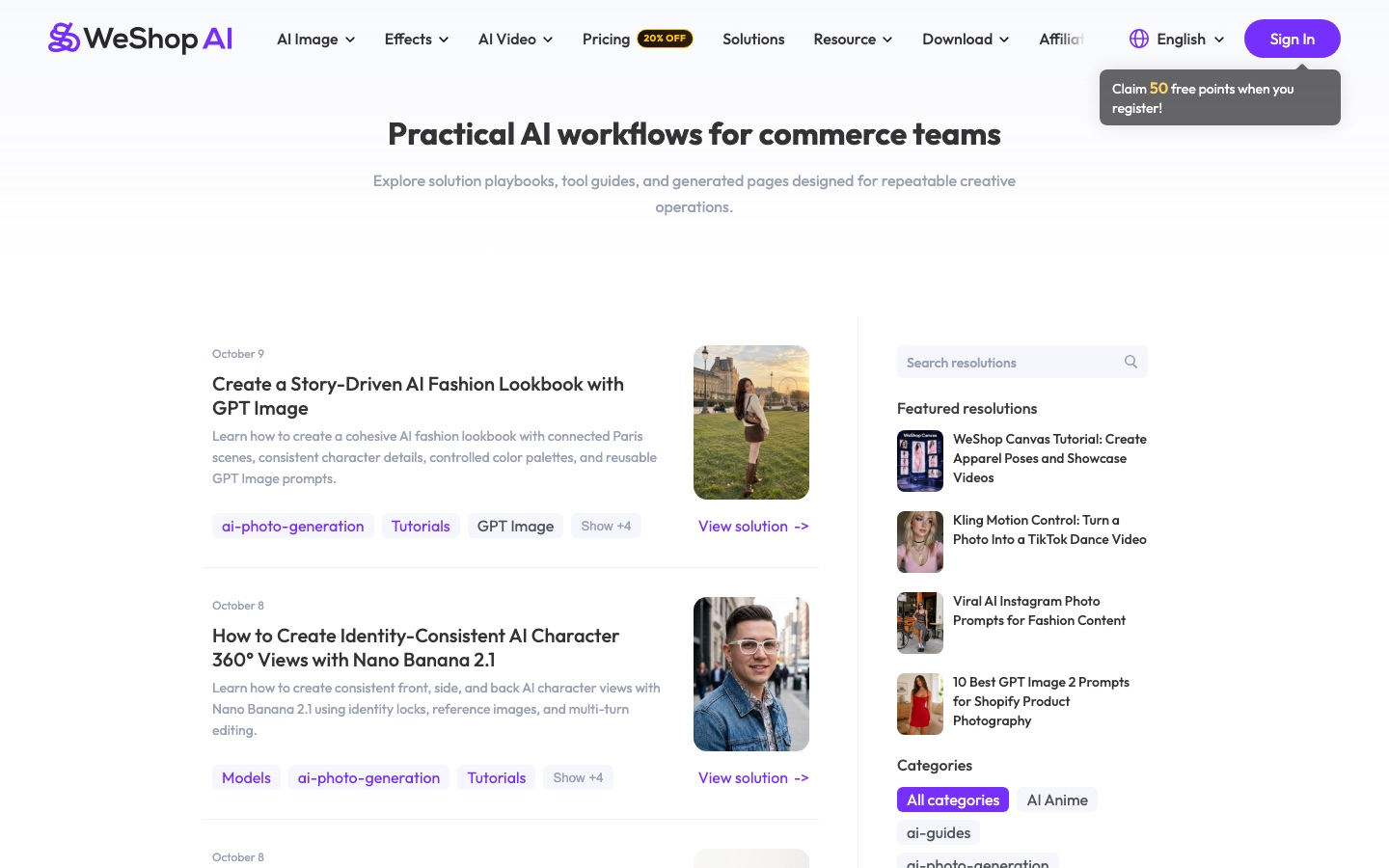Open the AI Image dropdown menu

315,39
